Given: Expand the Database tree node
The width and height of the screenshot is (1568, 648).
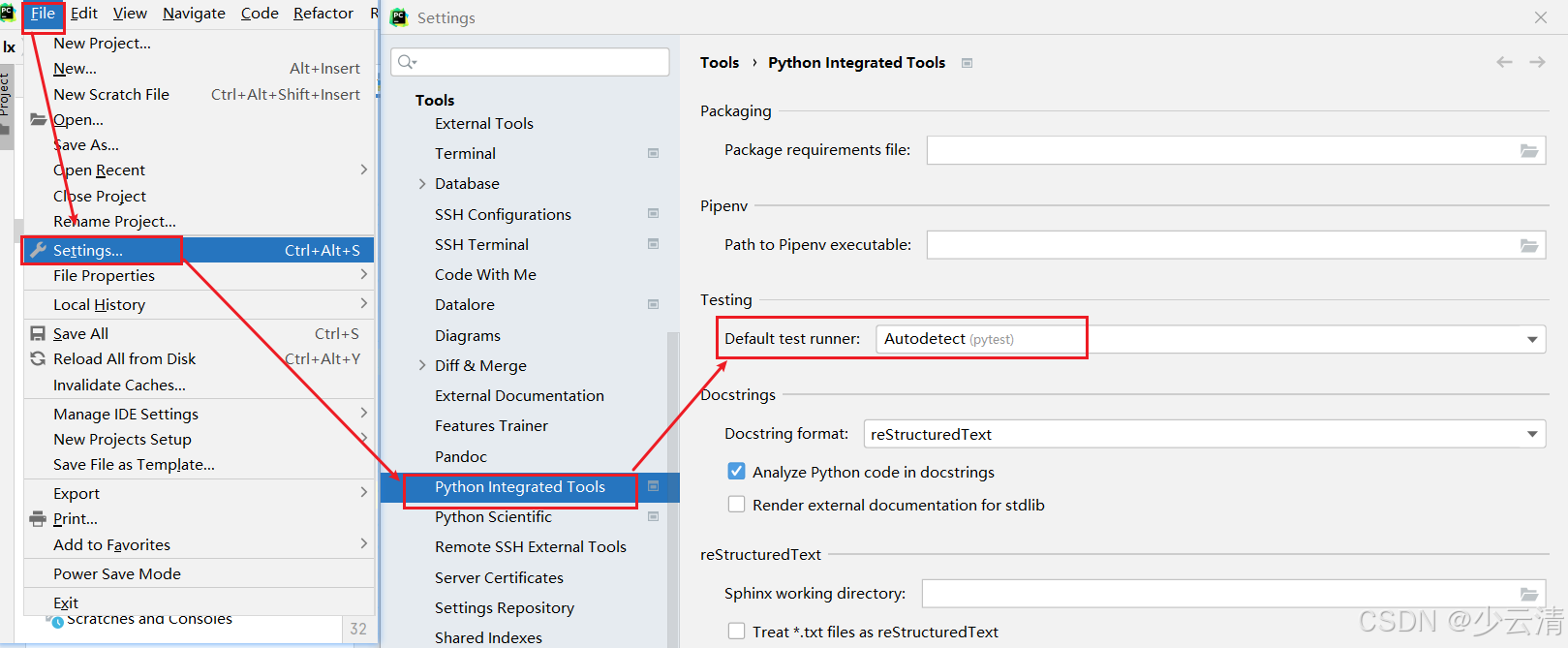Looking at the screenshot, I should click(422, 183).
